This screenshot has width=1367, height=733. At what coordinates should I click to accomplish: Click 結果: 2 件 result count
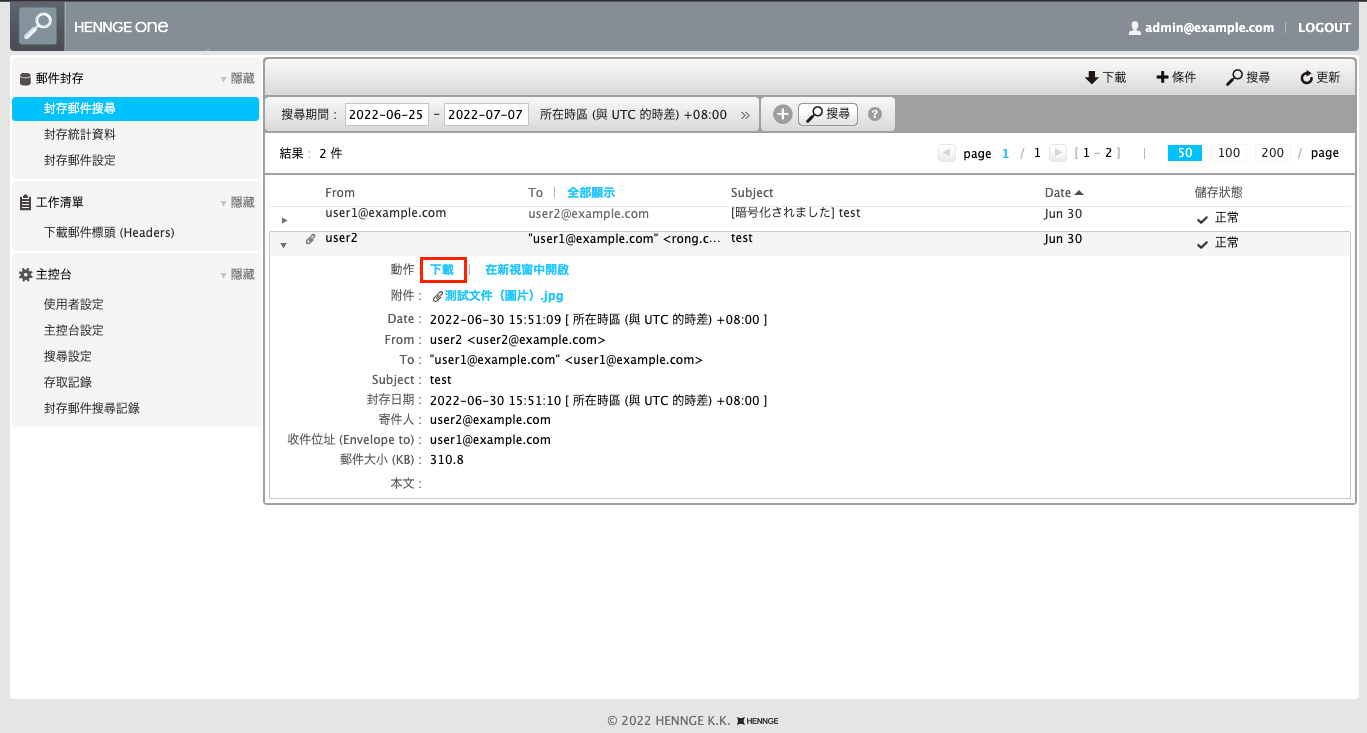tap(311, 153)
